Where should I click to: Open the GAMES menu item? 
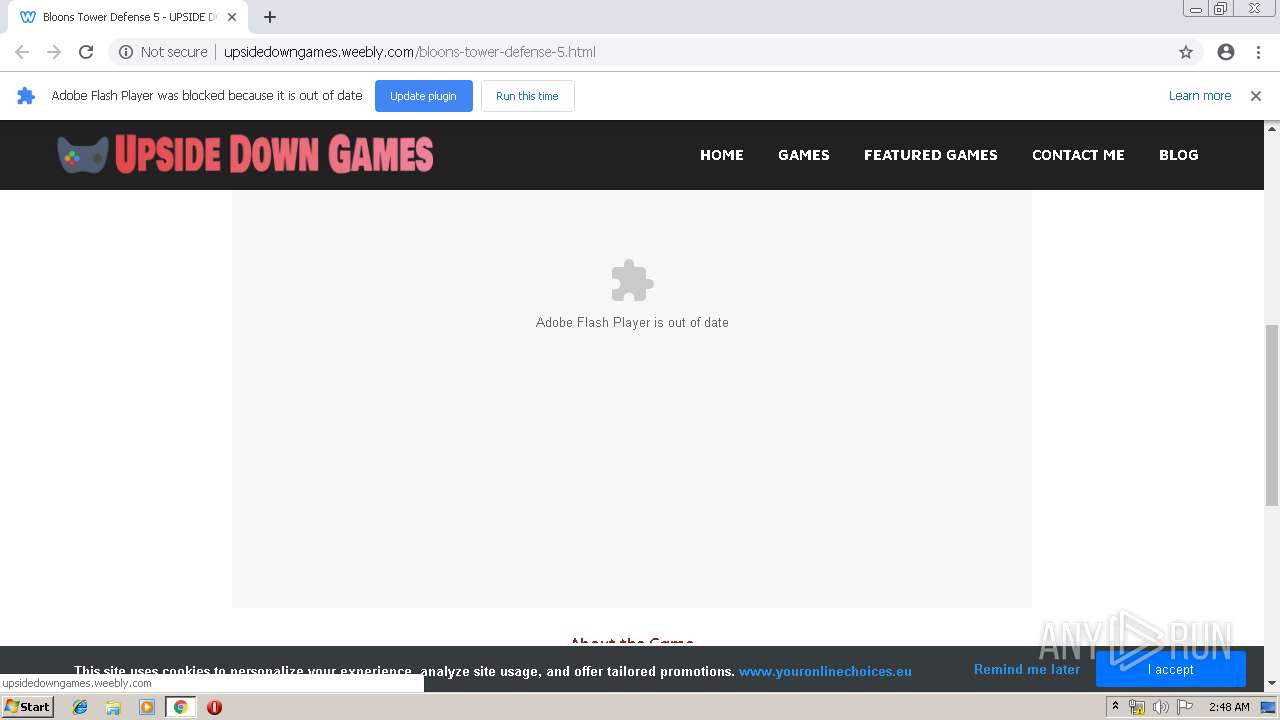click(x=804, y=155)
